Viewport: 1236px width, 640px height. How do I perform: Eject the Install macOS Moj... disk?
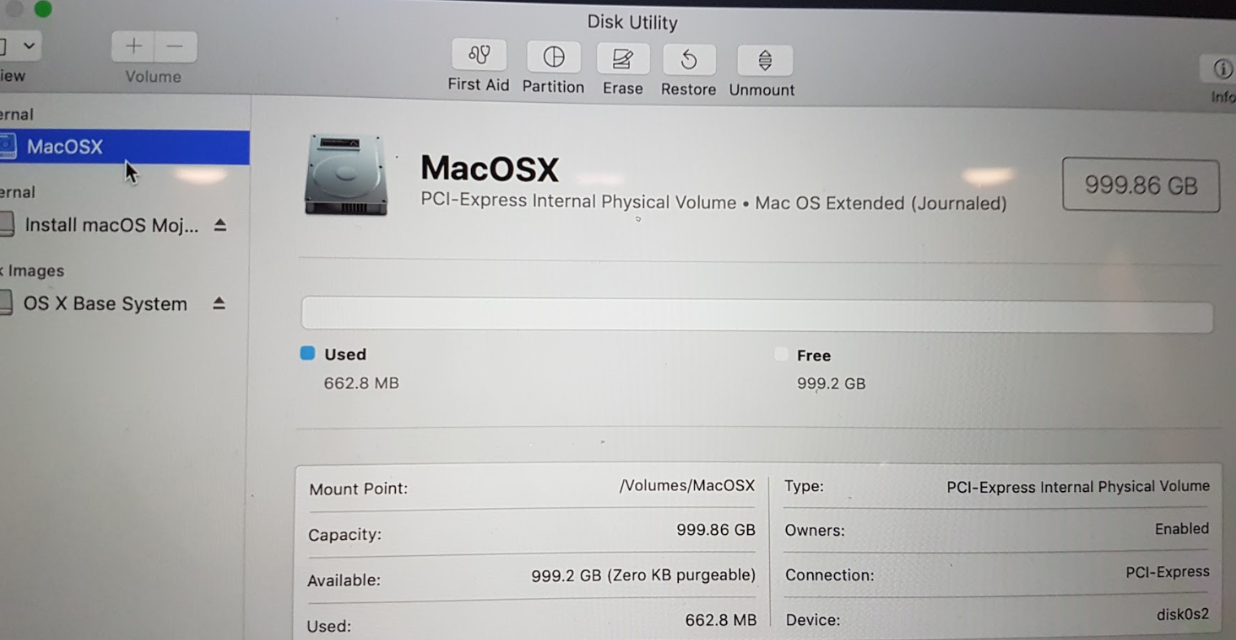[220, 225]
